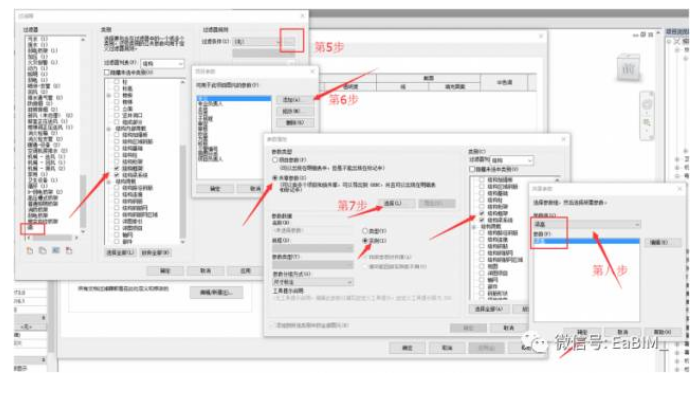Select the Shared parameter radio button

click(x=275, y=177)
